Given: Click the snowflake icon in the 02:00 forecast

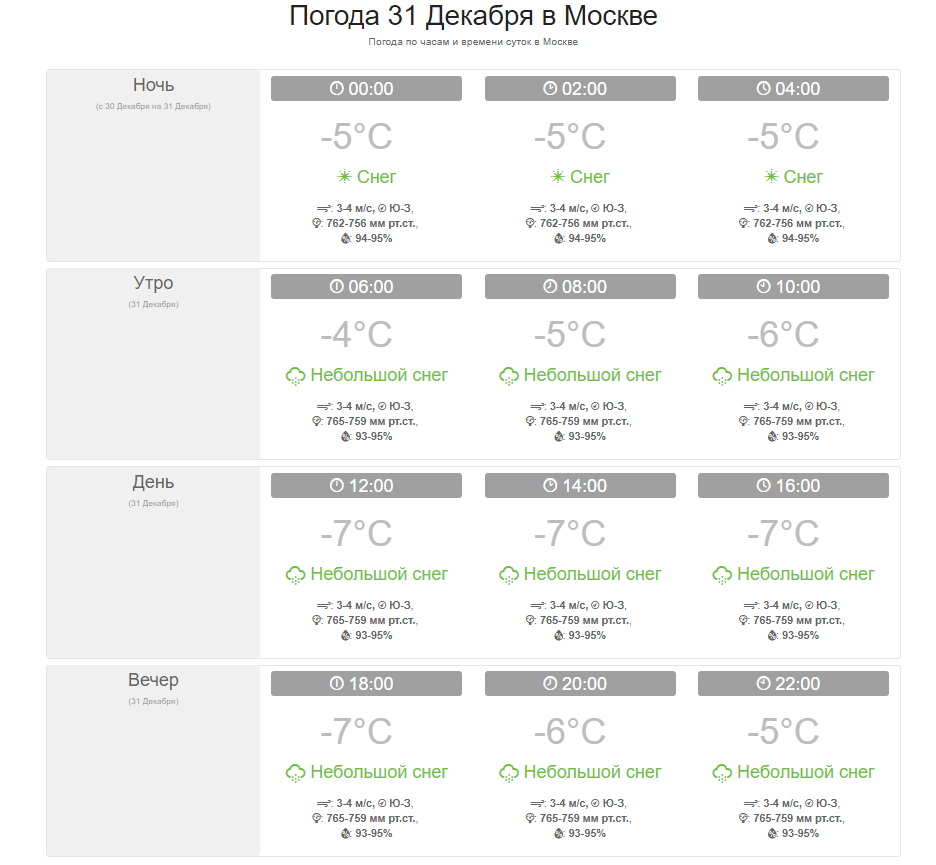Looking at the screenshot, I should [558, 176].
